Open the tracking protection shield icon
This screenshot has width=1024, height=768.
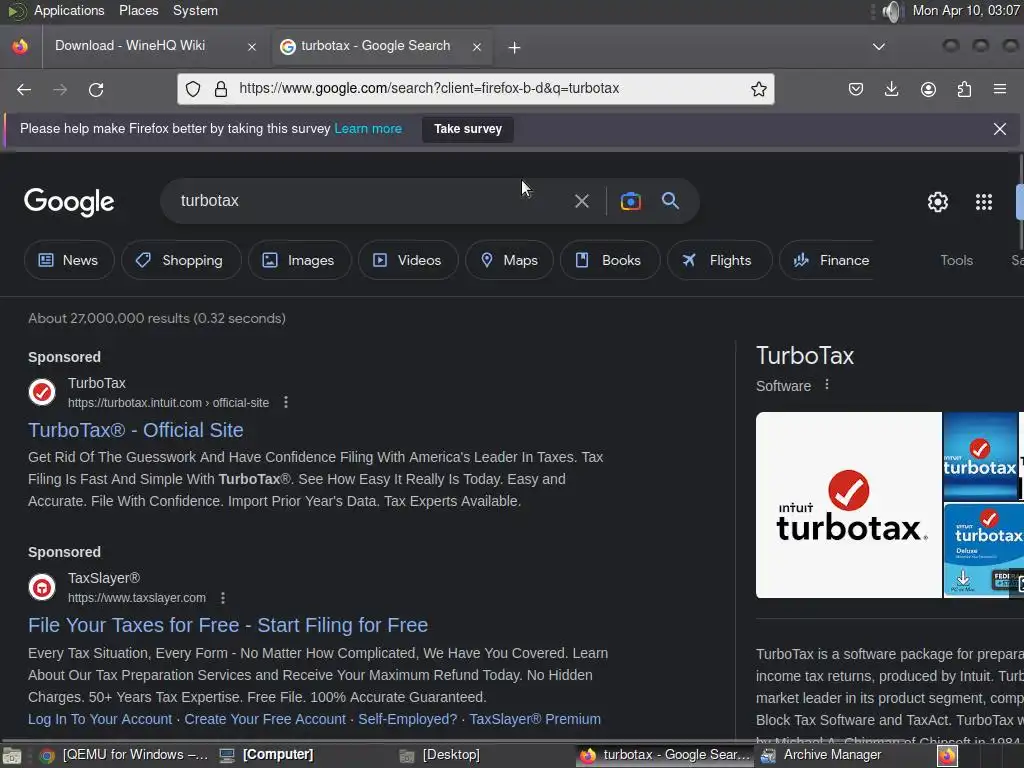(x=193, y=89)
